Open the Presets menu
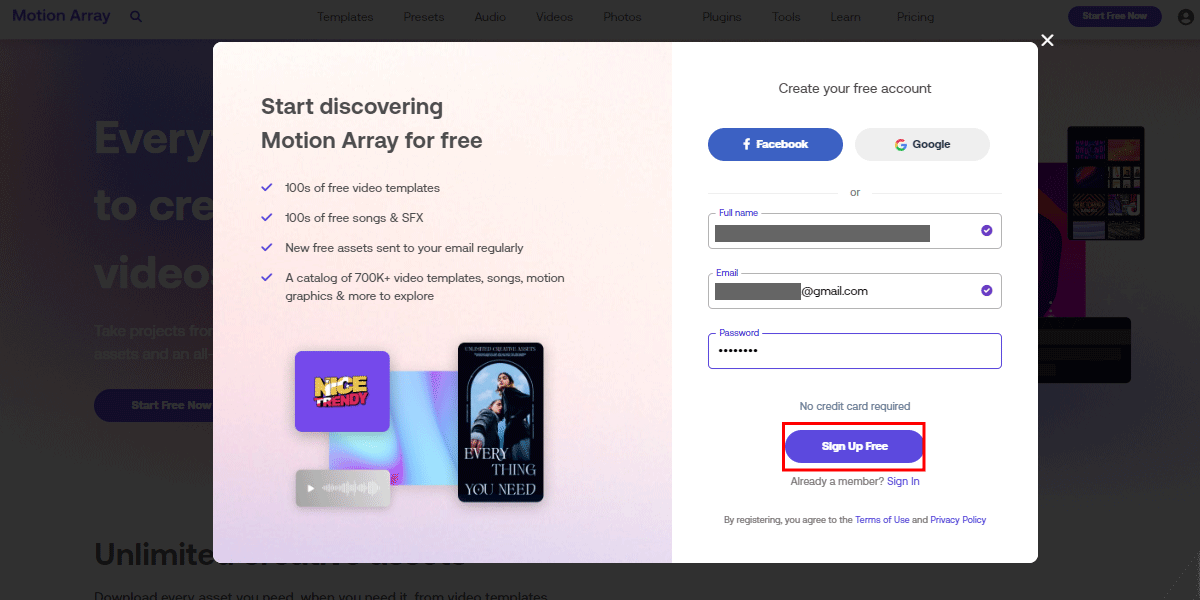The image size is (1200, 600). click(x=424, y=17)
